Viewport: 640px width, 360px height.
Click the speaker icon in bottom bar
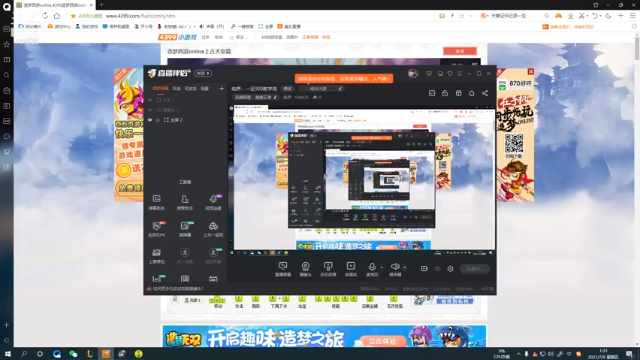click(x=395, y=267)
